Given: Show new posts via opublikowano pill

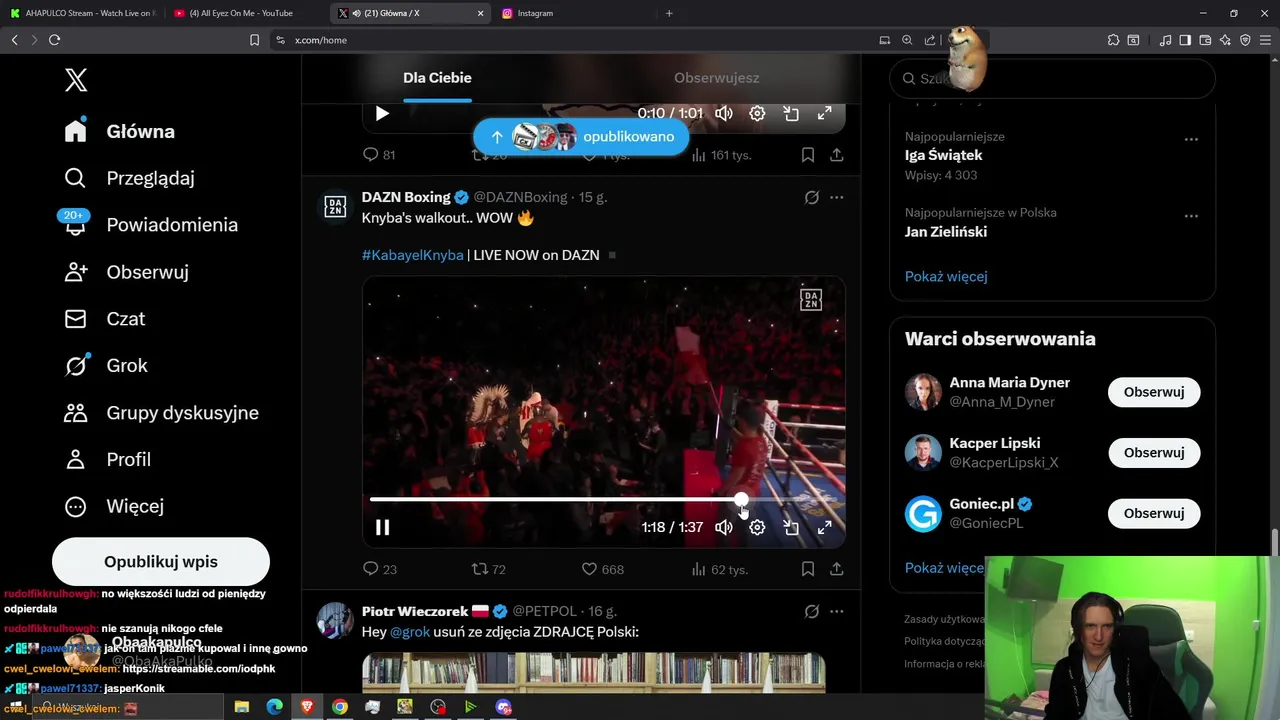Looking at the screenshot, I should (581, 137).
